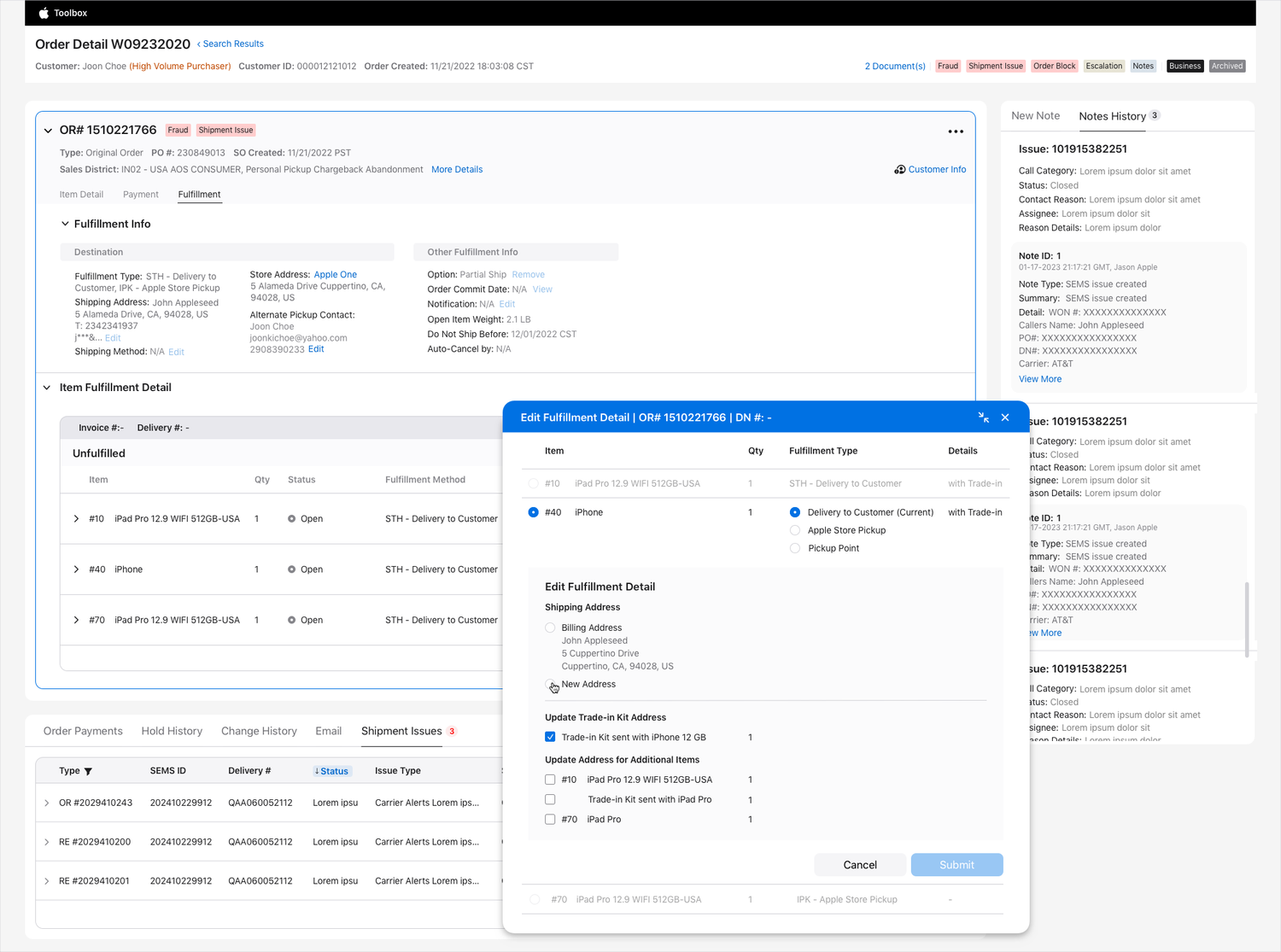Screen dimensions: 1281x952
Task: Select Delivery to Customer (Current) option
Action: click(795, 512)
